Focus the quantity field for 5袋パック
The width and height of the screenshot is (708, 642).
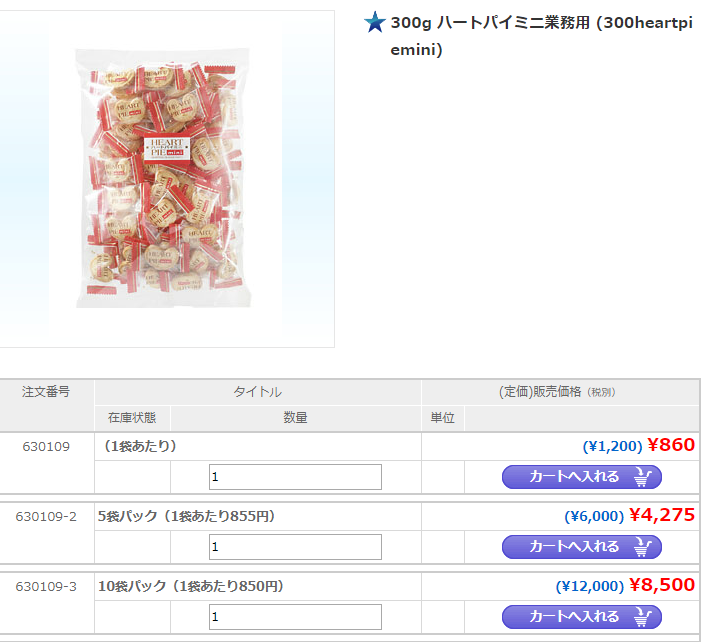coord(295,547)
